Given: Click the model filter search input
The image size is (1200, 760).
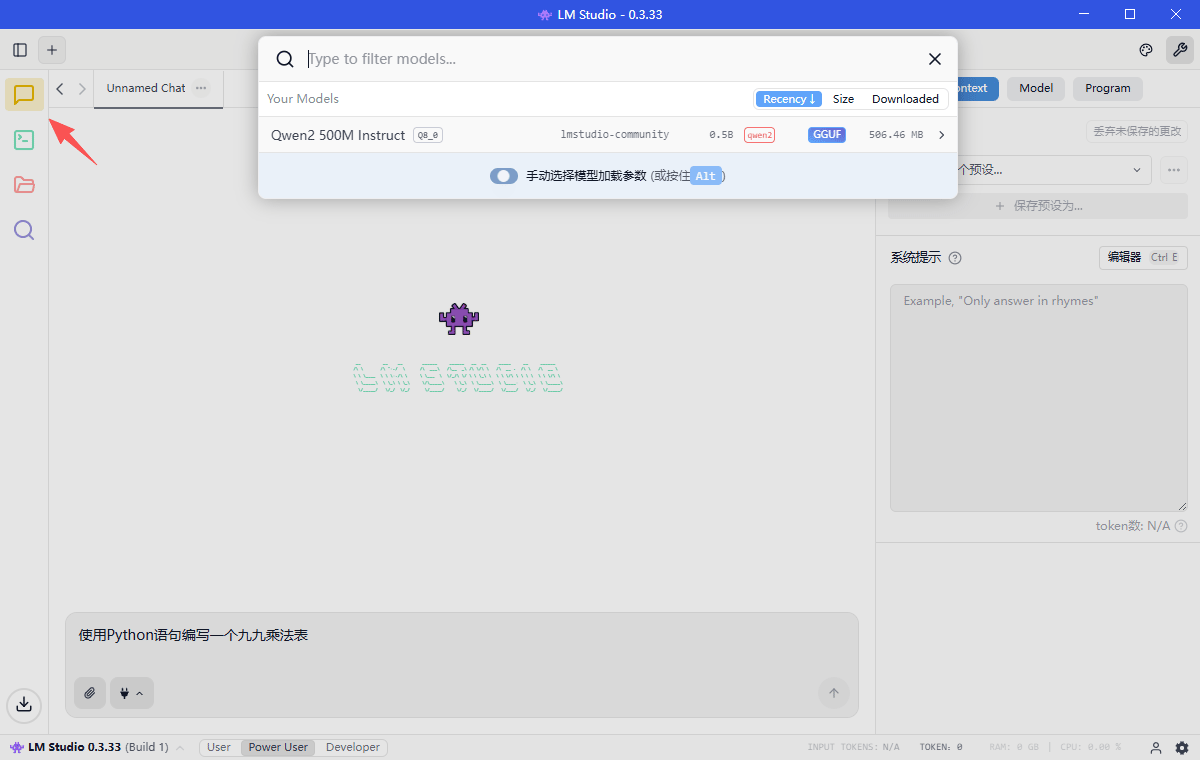Looking at the screenshot, I should tap(500, 58).
